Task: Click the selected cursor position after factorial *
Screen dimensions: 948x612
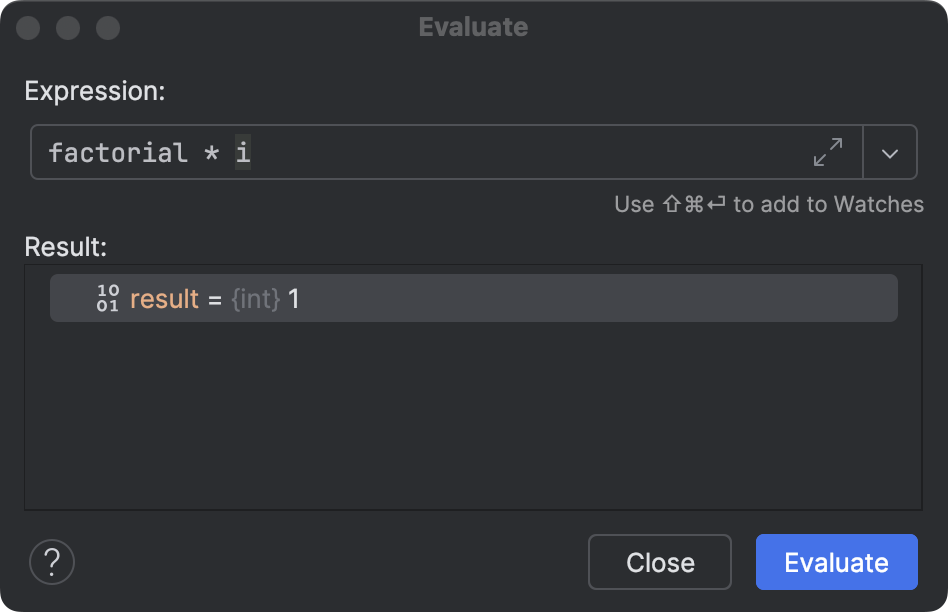Action: pos(243,152)
